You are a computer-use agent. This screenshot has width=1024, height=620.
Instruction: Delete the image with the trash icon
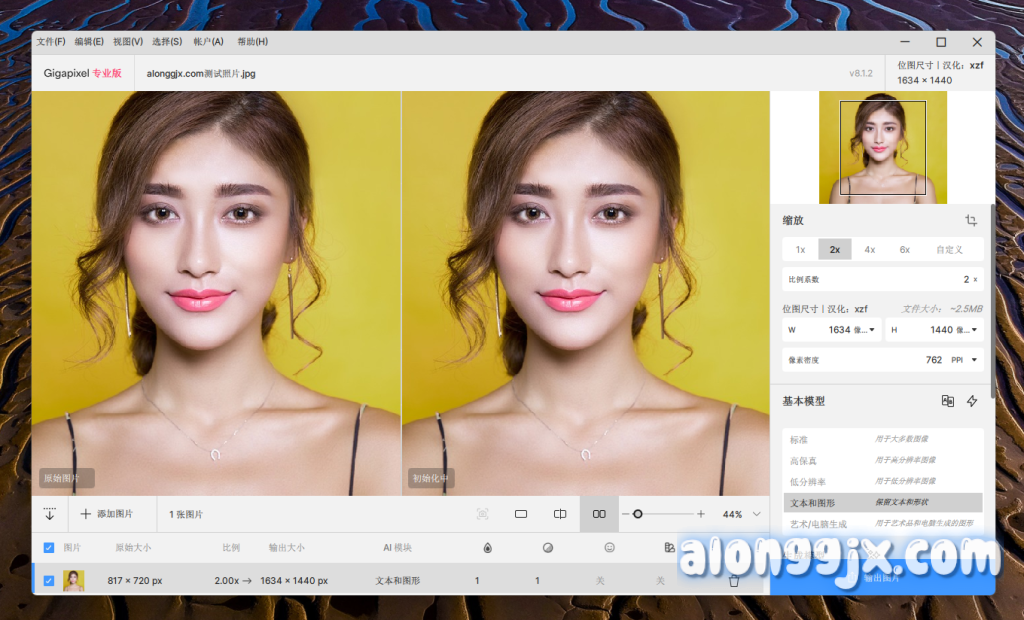(734, 580)
